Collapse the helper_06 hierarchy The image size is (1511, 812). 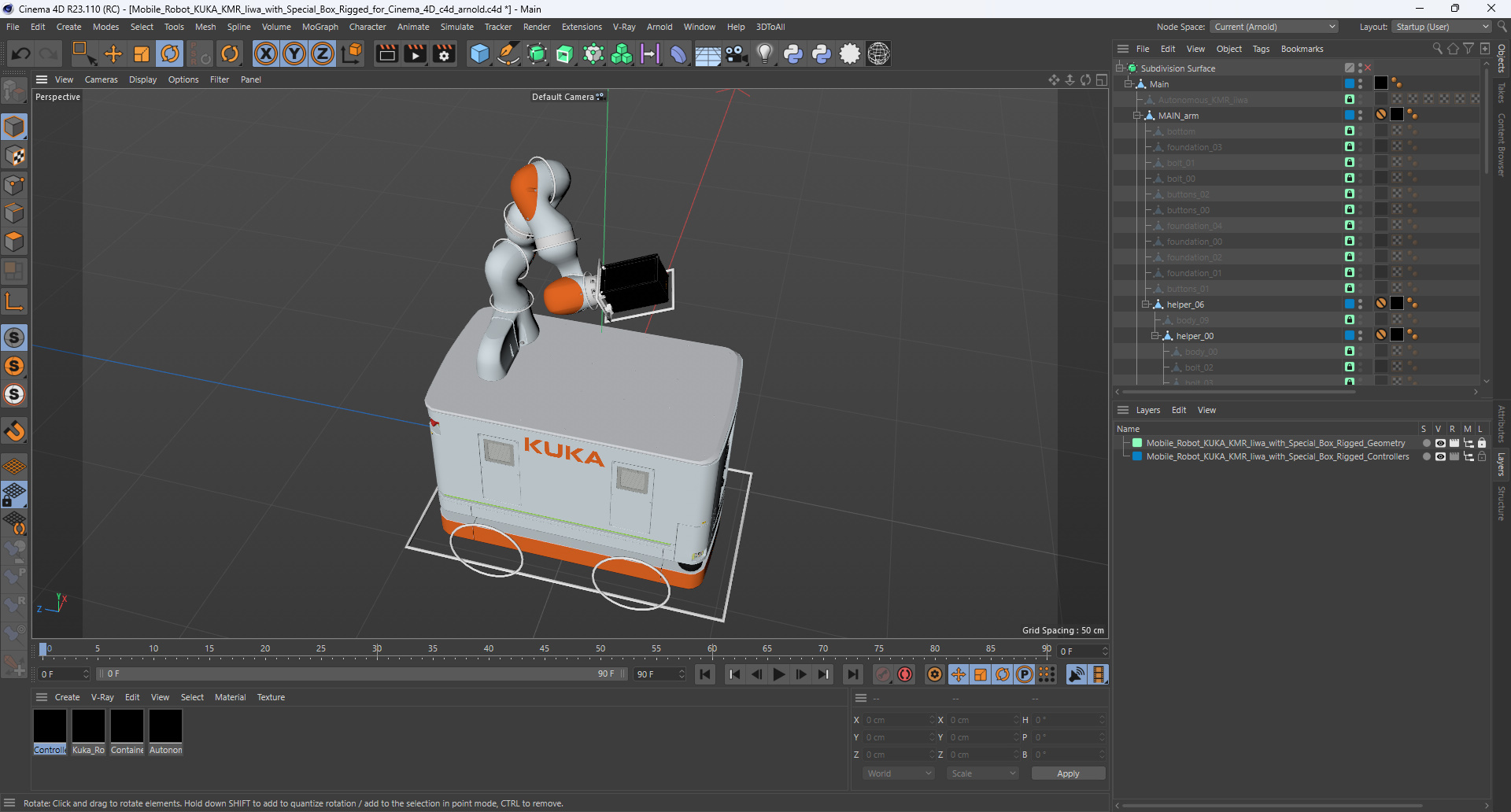click(1146, 304)
